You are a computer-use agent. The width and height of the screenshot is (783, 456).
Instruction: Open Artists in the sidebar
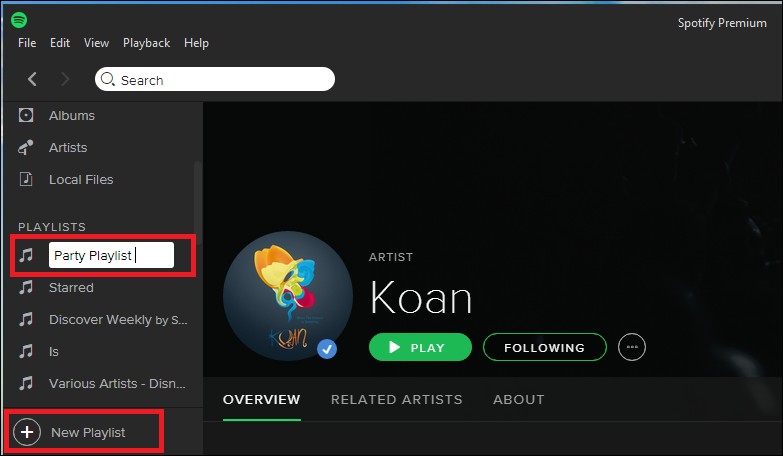(68, 147)
